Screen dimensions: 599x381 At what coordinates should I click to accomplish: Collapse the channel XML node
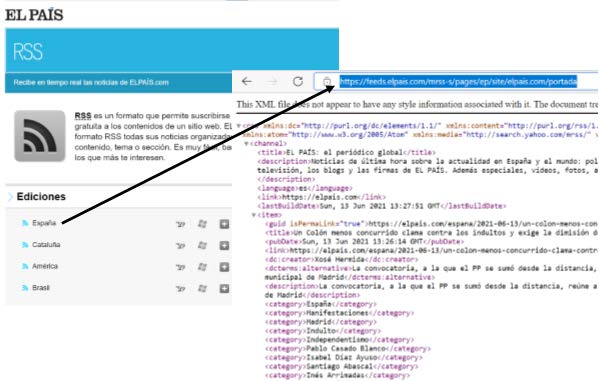[x=246, y=144]
